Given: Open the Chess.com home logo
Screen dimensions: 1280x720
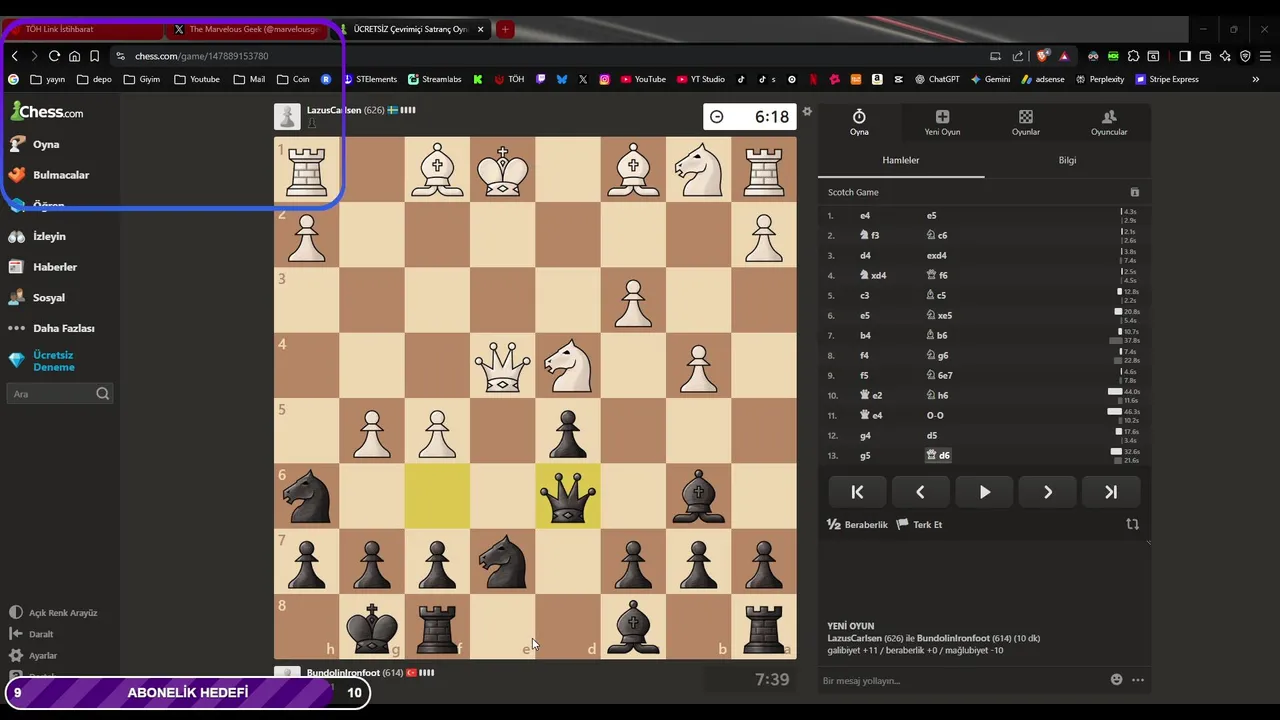Looking at the screenshot, I should (x=47, y=112).
